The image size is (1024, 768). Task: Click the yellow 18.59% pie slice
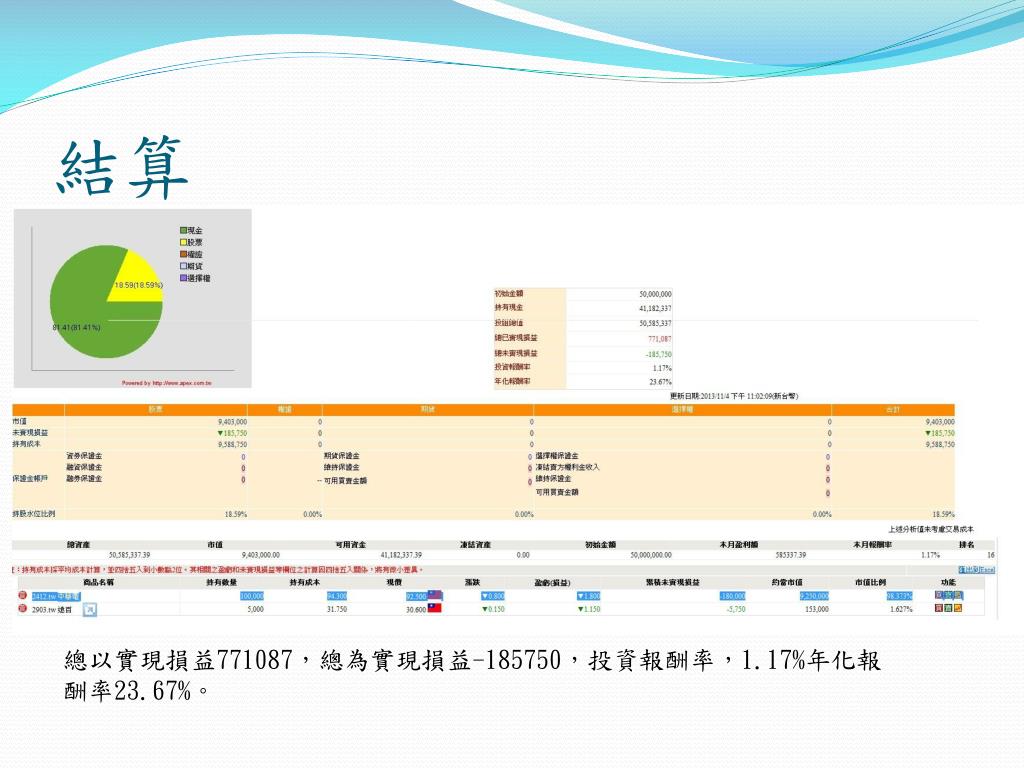click(138, 282)
